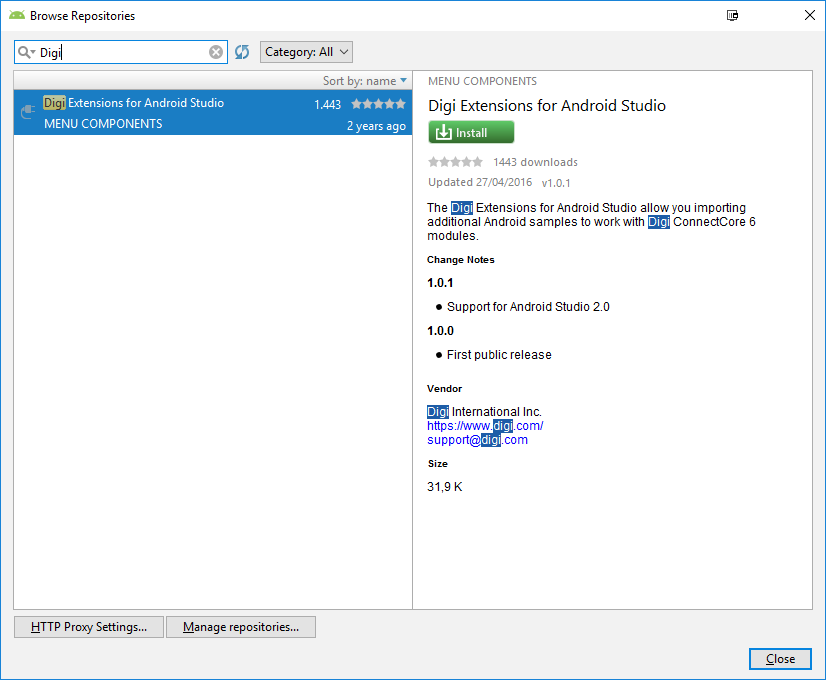Open HTTP Proxy Settings dialog
Screen dimensions: 826x680
click(88, 627)
